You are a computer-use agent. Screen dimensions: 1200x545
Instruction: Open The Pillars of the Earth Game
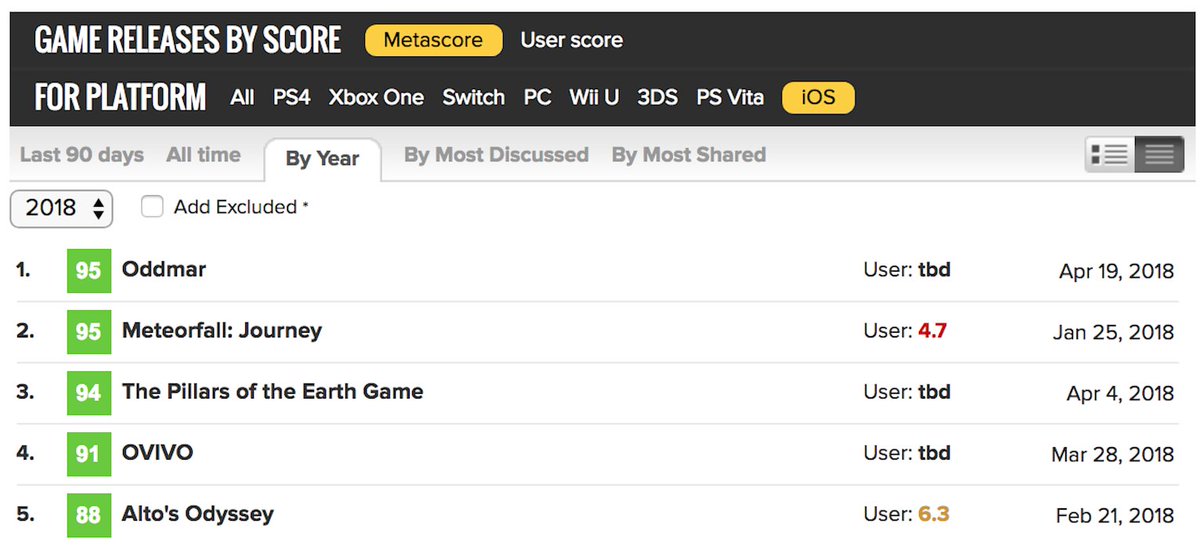click(273, 391)
